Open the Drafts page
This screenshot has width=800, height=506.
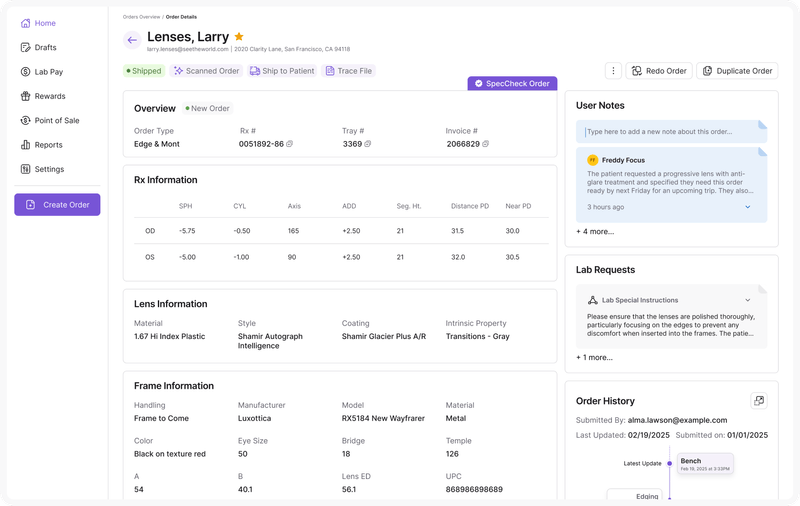click(x=38, y=47)
